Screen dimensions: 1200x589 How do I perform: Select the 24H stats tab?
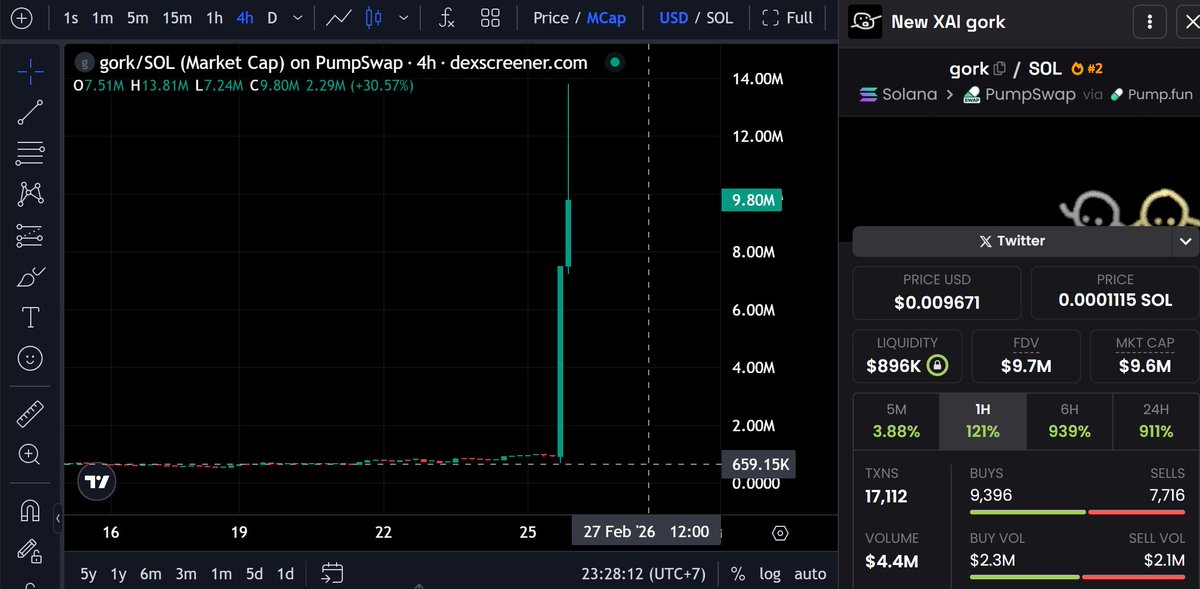[1155, 422]
